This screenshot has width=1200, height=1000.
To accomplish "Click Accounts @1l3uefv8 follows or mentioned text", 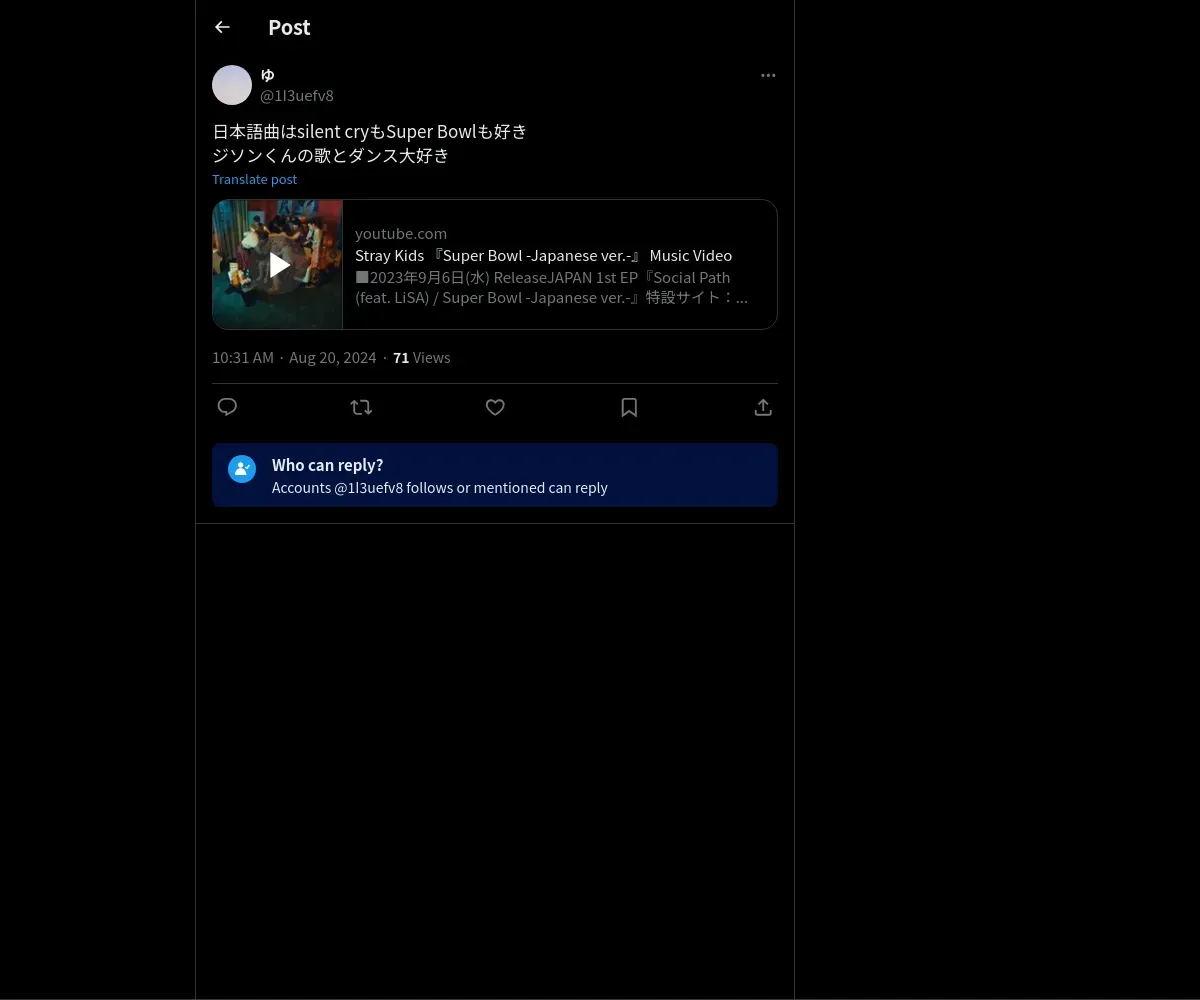I will click(x=440, y=487).
